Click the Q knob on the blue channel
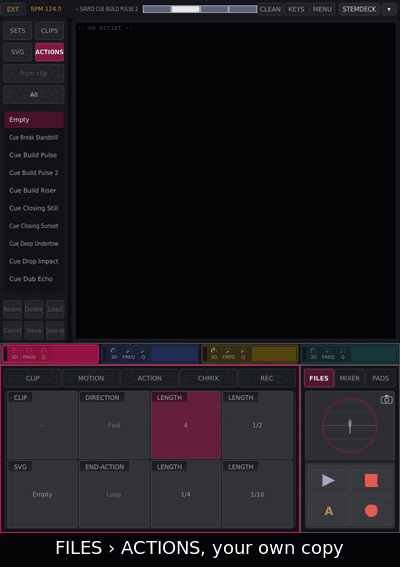 pyautogui.click(x=143, y=350)
